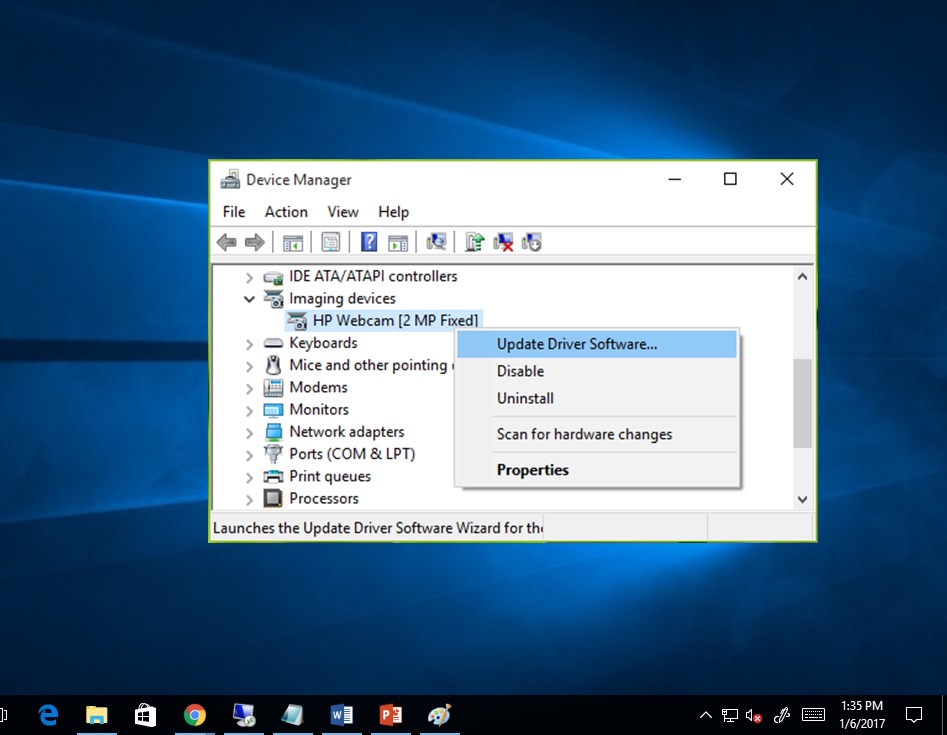Viewport: 947px width, 735px height.
Task: Open the File menu
Action: [234, 212]
